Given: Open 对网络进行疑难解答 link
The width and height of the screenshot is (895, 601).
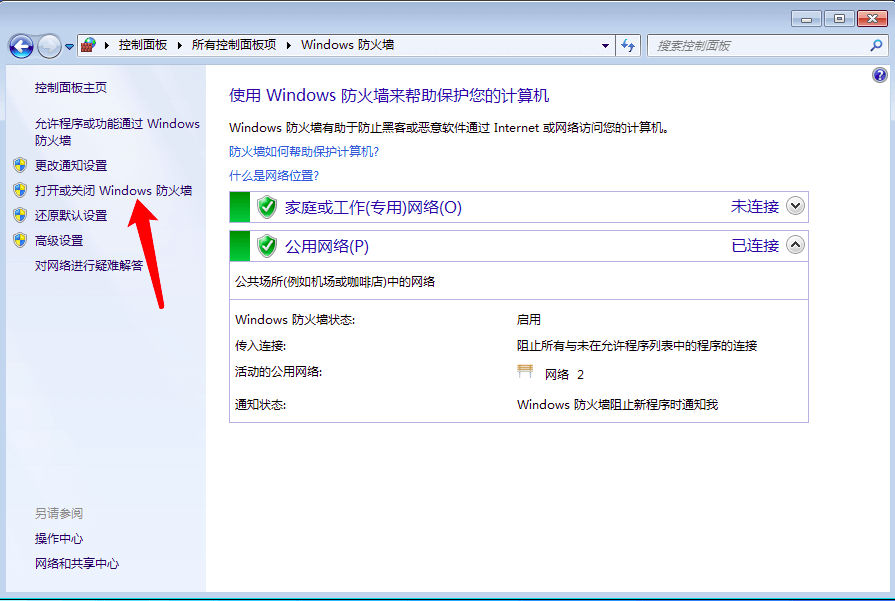Looking at the screenshot, I should (89, 265).
